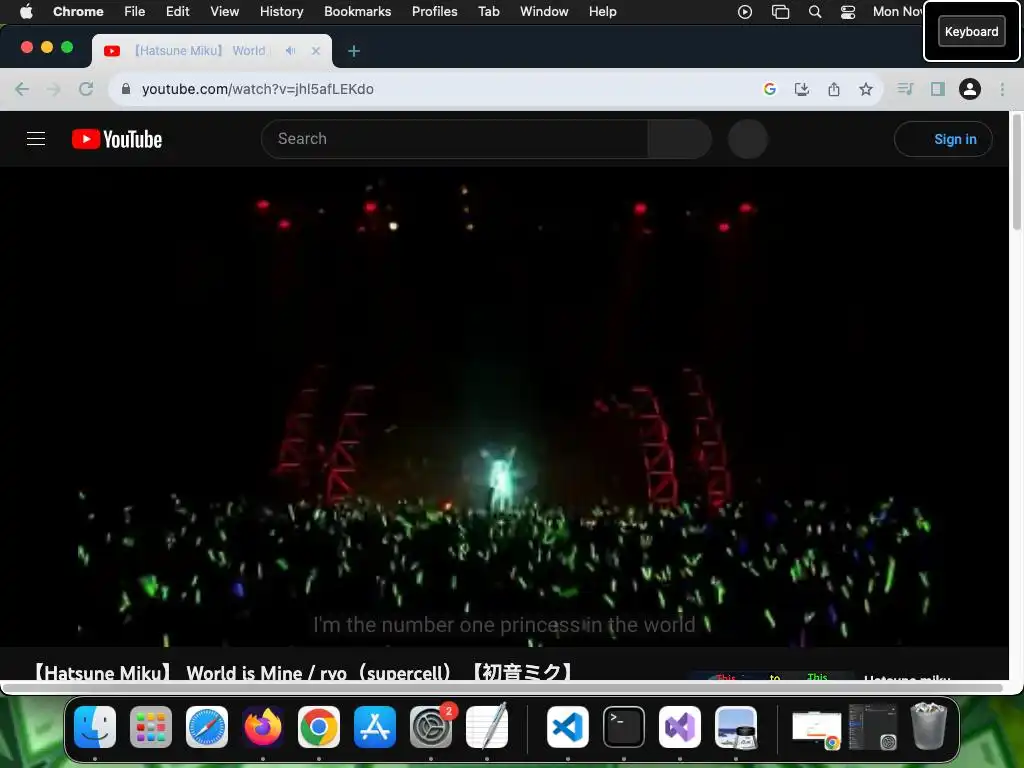Open Finder from the Dock
Viewport: 1024px width, 768px height.
(95, 727)
